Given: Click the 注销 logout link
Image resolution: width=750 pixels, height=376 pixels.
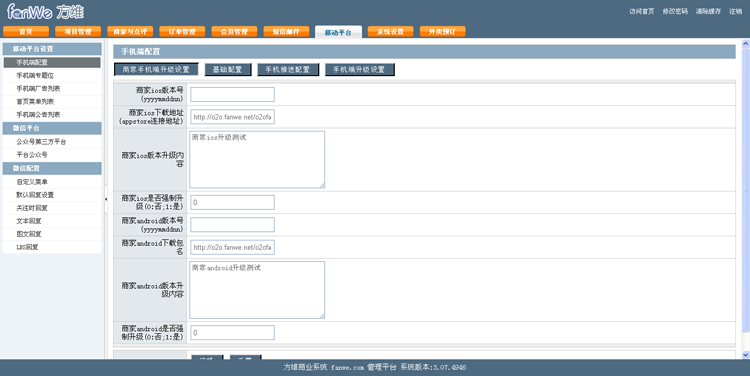Looking at the screenshot, I should click(x=735, y=11).
